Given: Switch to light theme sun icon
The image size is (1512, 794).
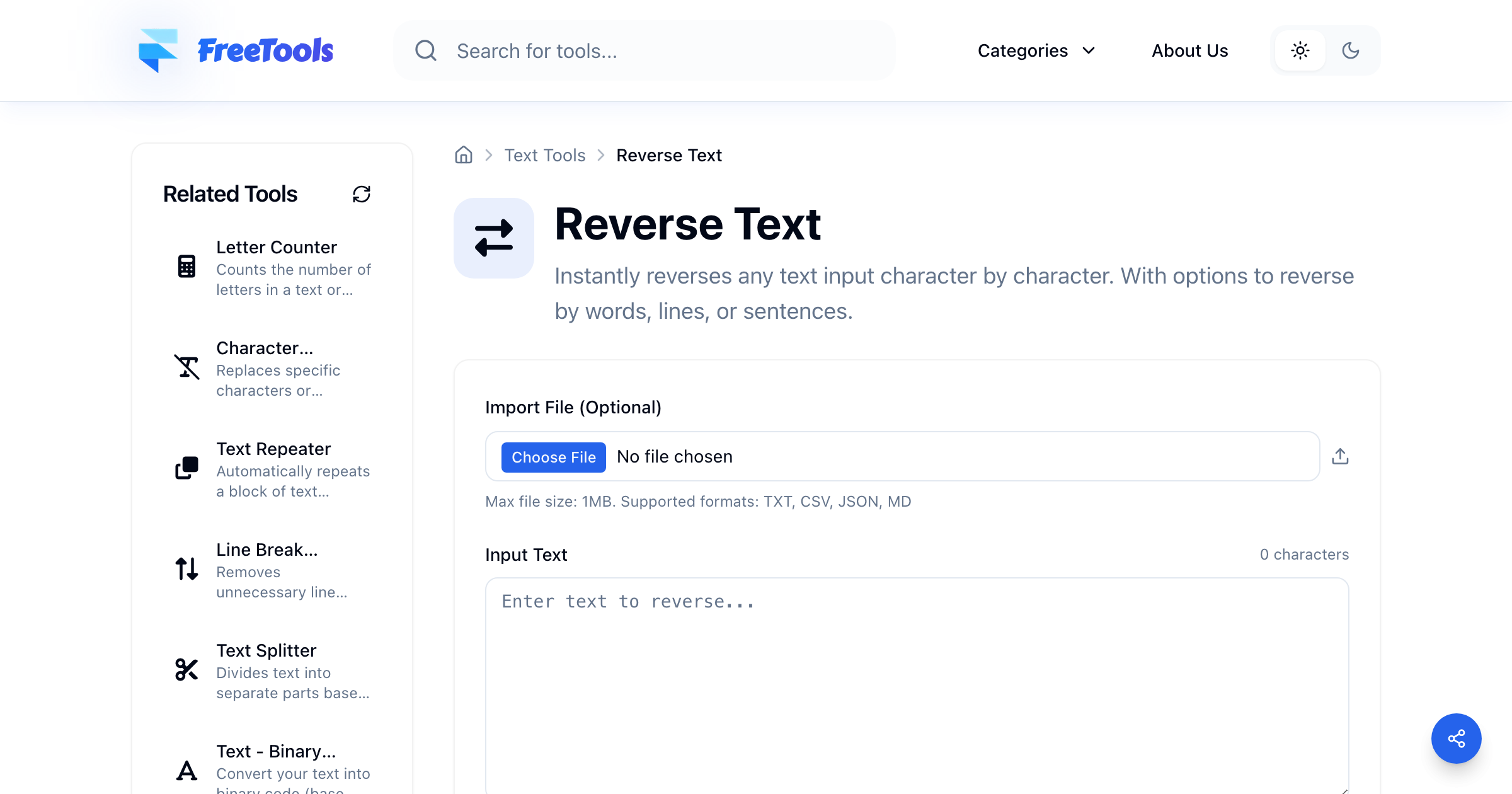Looking at the screenshot, I should coord(1300,50).
